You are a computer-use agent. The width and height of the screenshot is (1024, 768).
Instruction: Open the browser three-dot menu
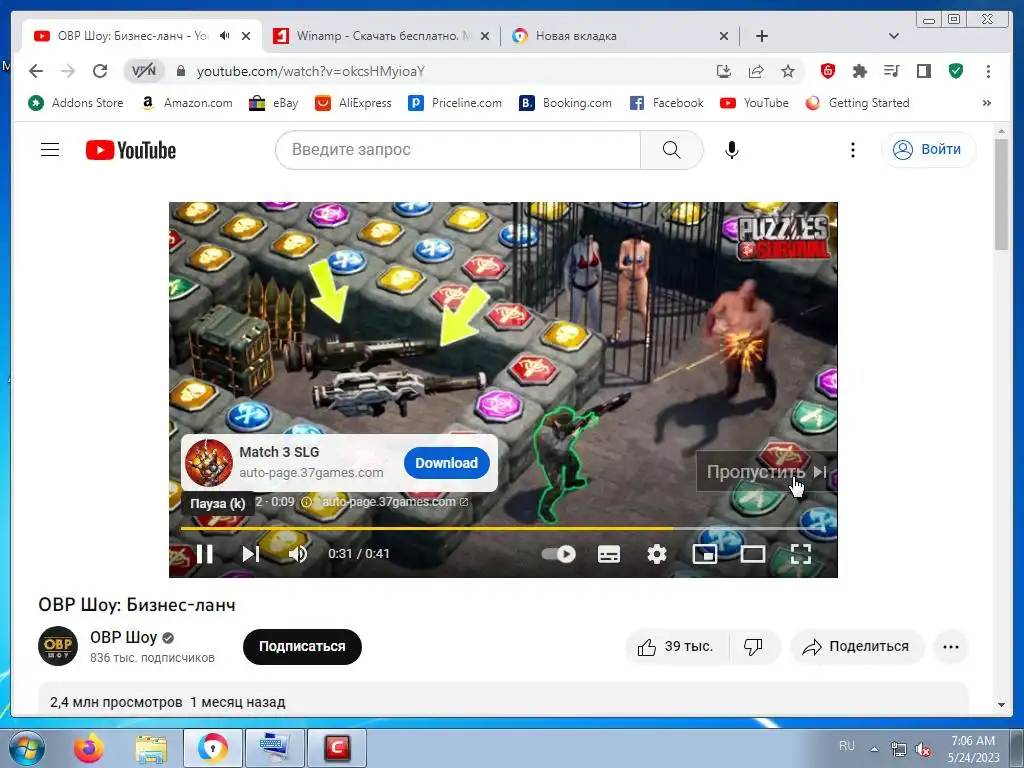point(988,71)
